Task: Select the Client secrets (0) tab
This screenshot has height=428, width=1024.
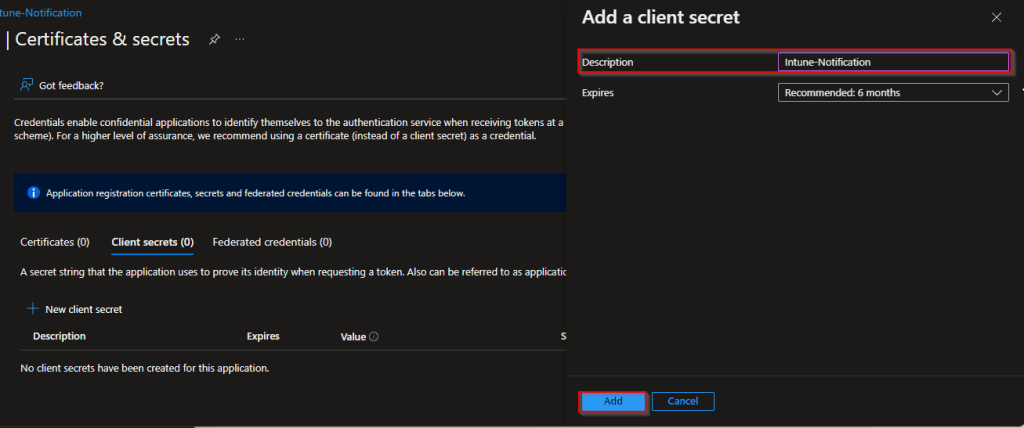Action: coord(152,242)
